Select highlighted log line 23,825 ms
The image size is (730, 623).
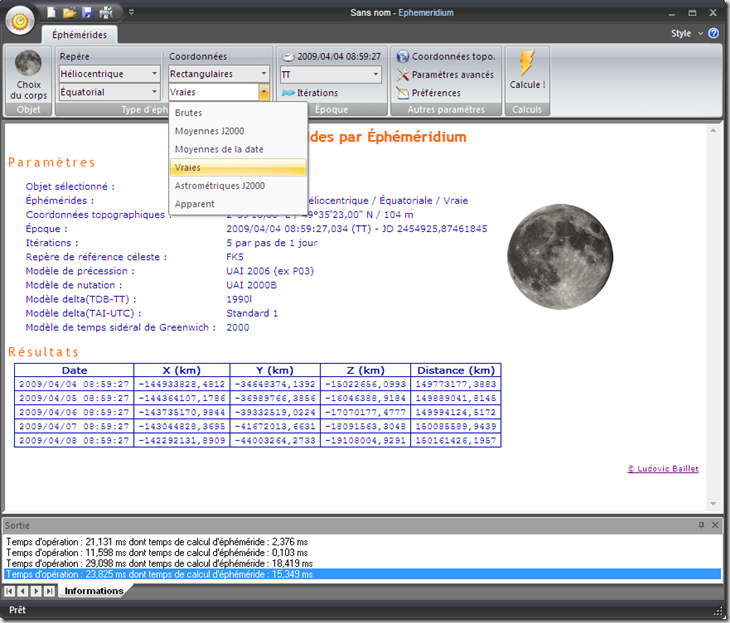coord(362,575)
